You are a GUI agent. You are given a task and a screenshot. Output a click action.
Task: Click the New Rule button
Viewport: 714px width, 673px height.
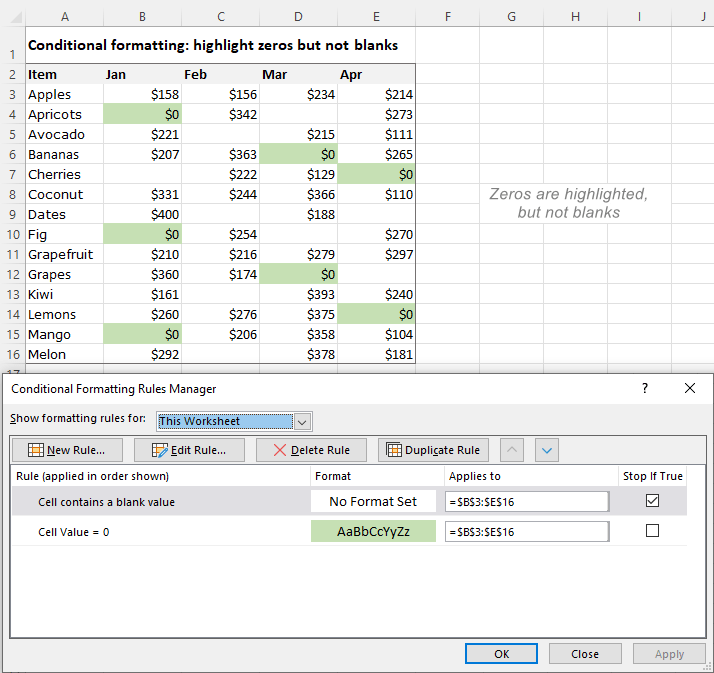[67, 450]
